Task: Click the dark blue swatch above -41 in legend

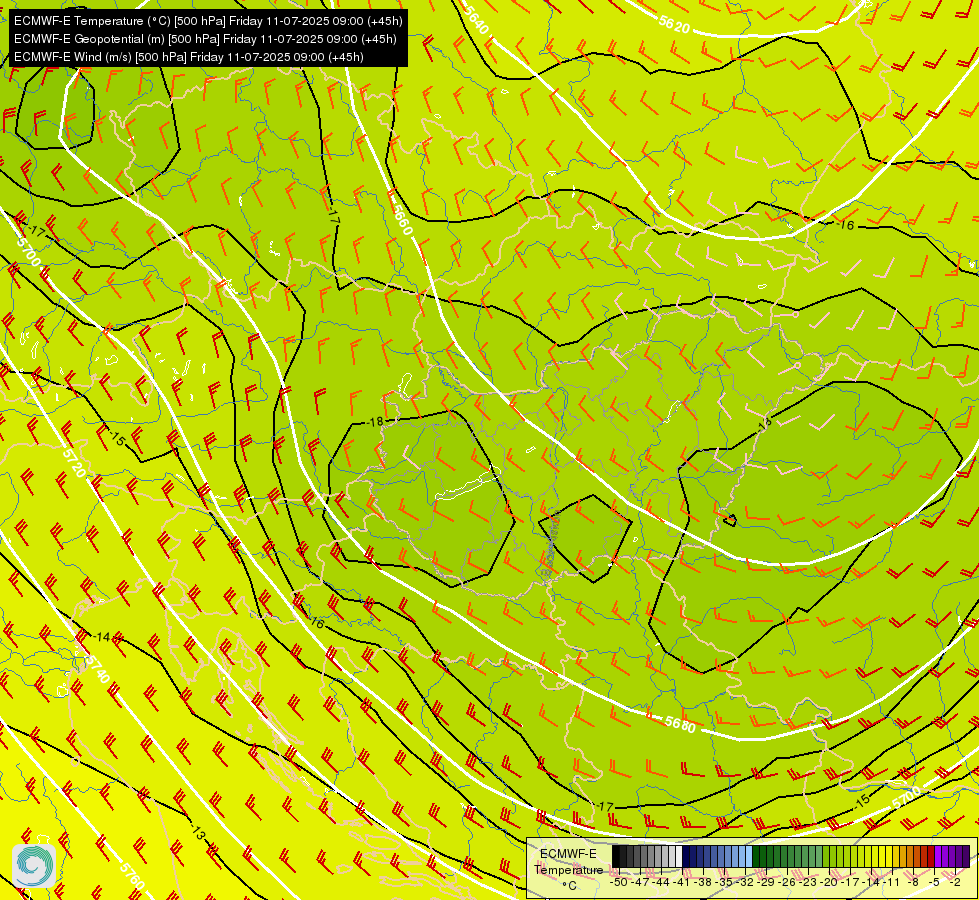Action: [x=686, y=856]
